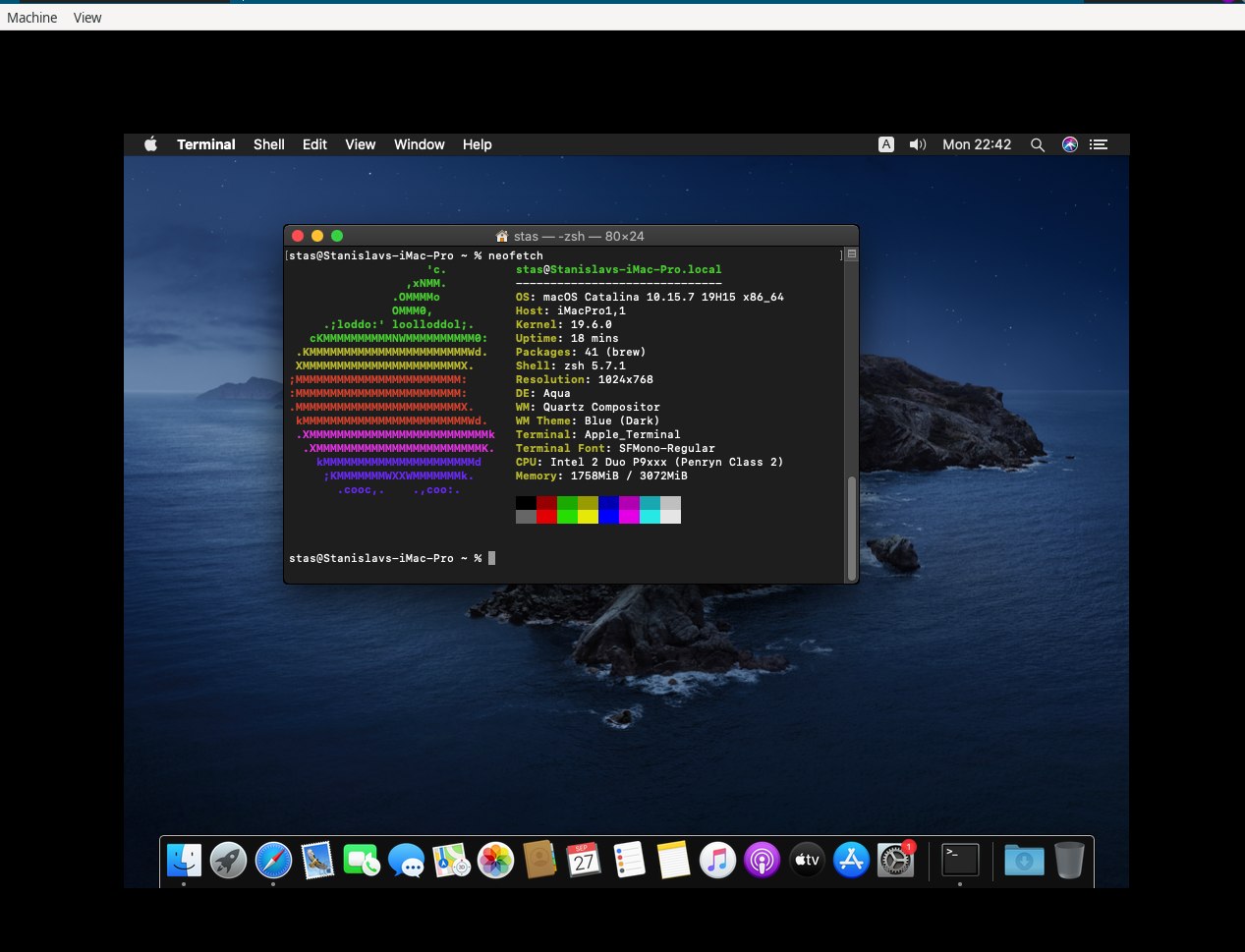Minimize Terminal with yellow button
This screenshot has width=1245, height=952.
[x=317, y=236]
